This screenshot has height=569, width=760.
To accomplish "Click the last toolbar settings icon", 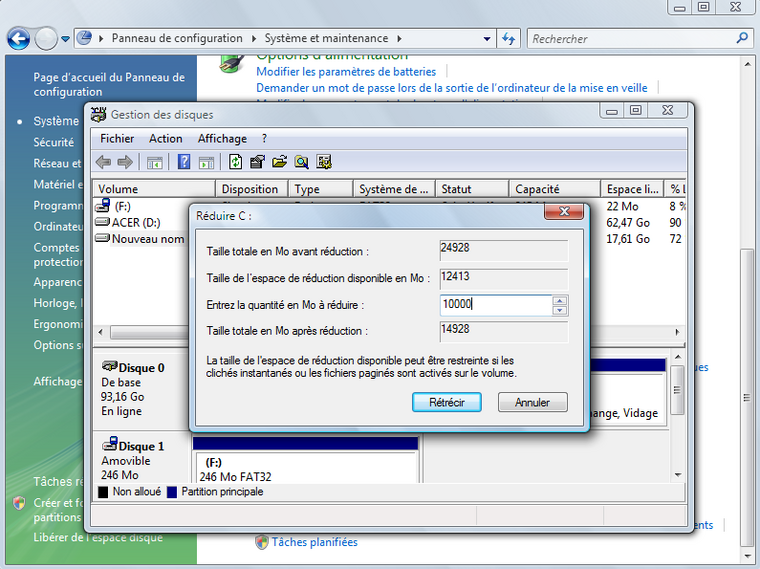I will [324, 161].
